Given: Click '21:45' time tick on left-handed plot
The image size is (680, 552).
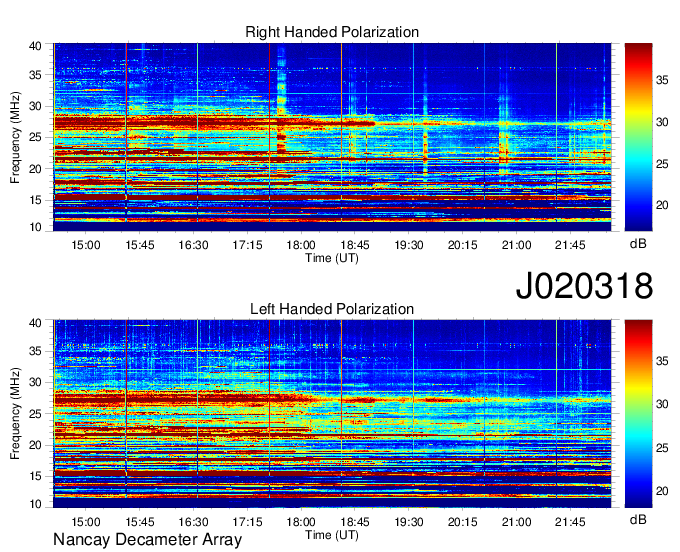Looking at the screenshot, I should pos(570,522).
